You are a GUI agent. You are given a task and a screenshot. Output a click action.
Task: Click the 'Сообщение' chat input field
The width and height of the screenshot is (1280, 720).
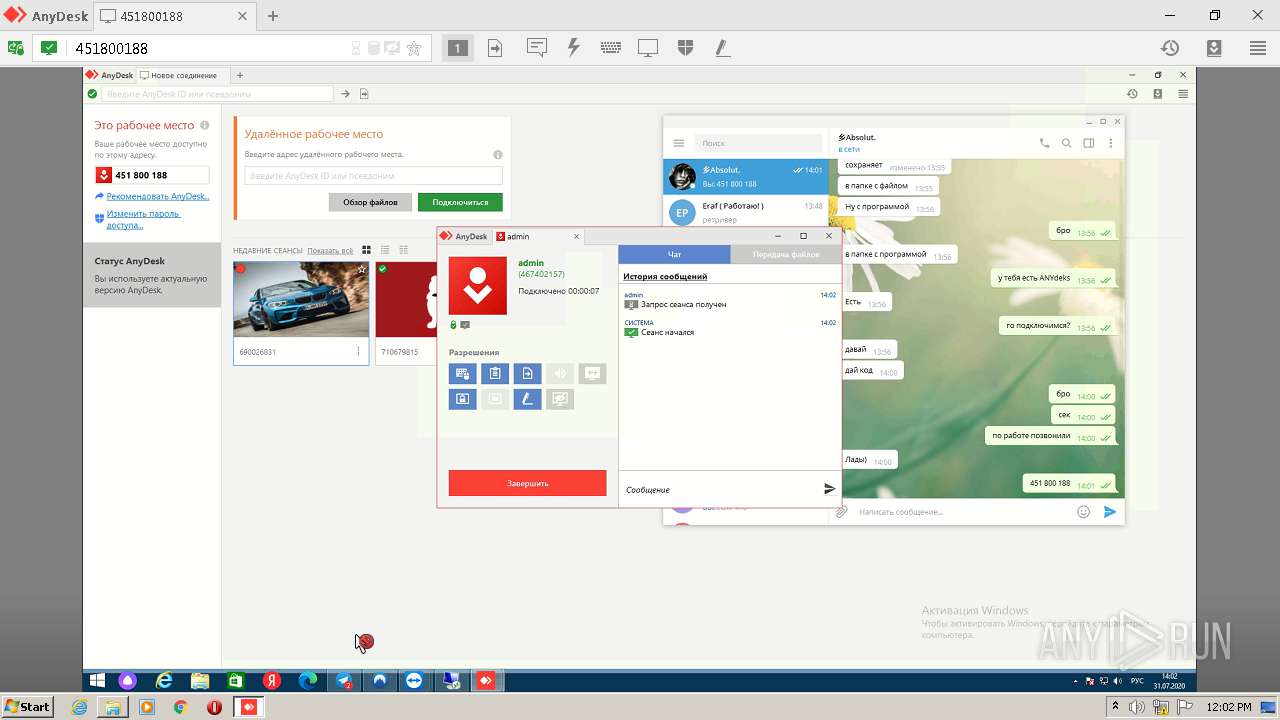coord(718,489)
